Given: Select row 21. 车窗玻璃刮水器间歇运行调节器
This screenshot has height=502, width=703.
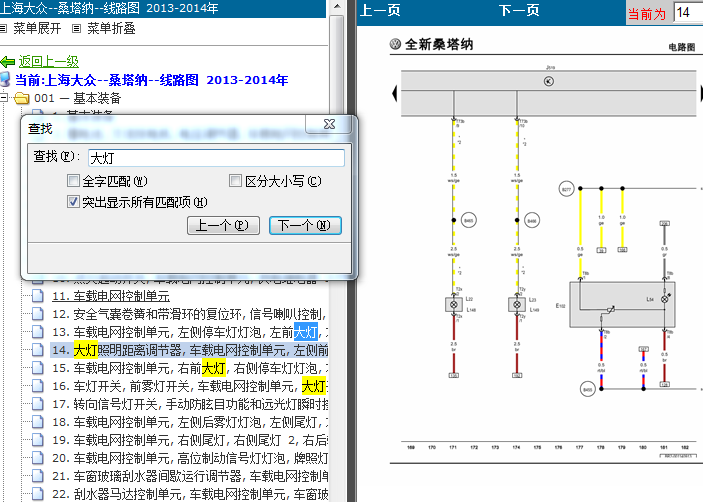Looking at the screenshot, I should click(189, 476).
